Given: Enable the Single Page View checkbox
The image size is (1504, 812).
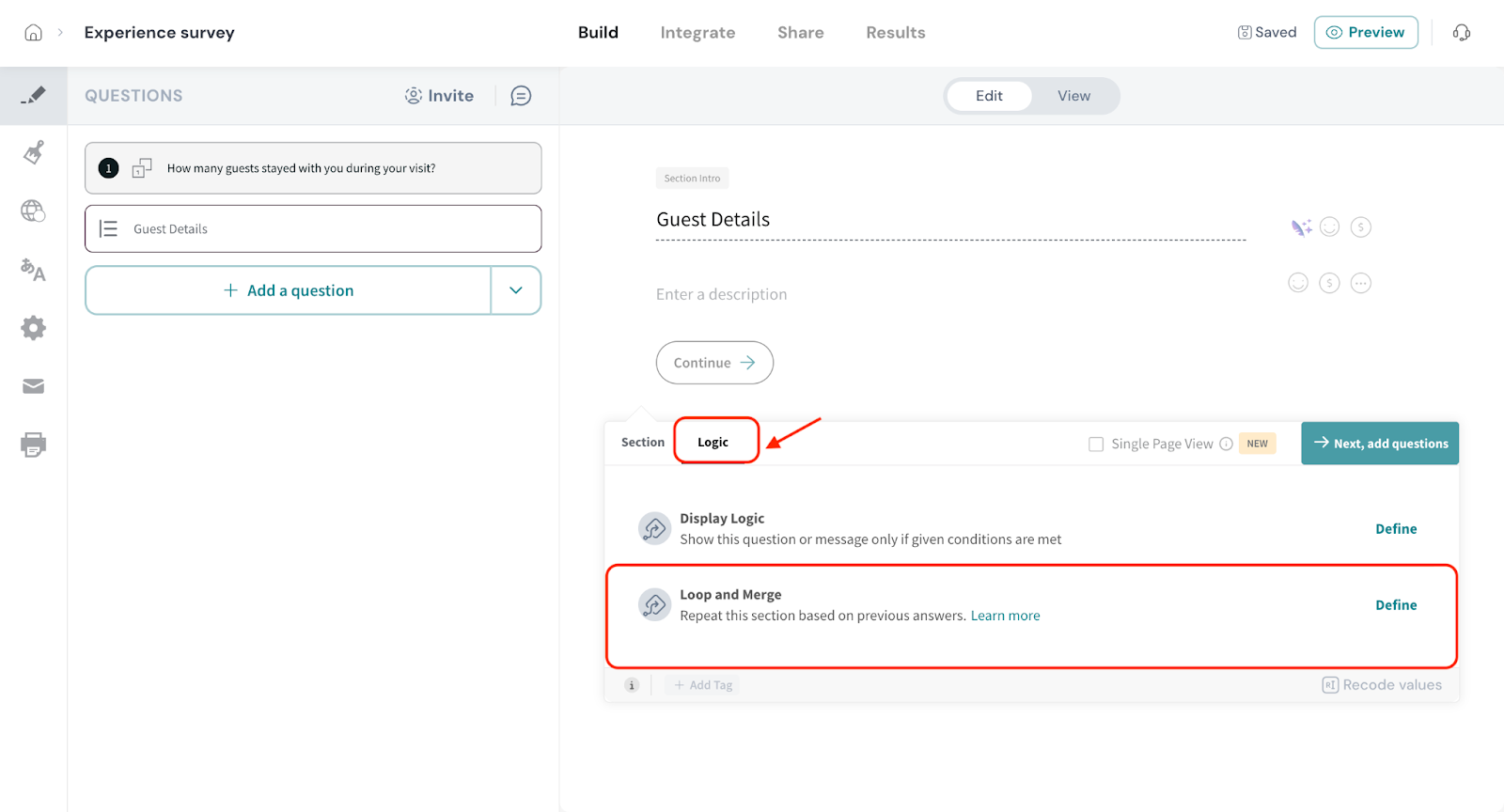Looking at the screenshot, I should 1096,444.
